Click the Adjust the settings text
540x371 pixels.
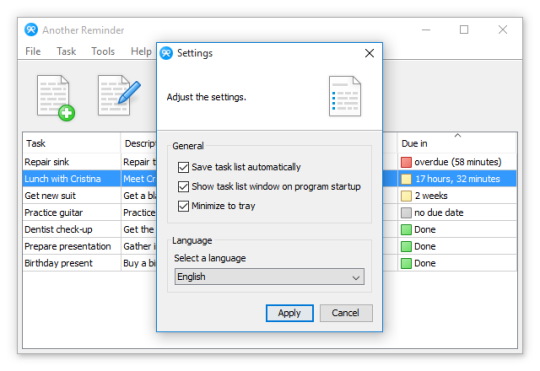click(x=206, y=97)
